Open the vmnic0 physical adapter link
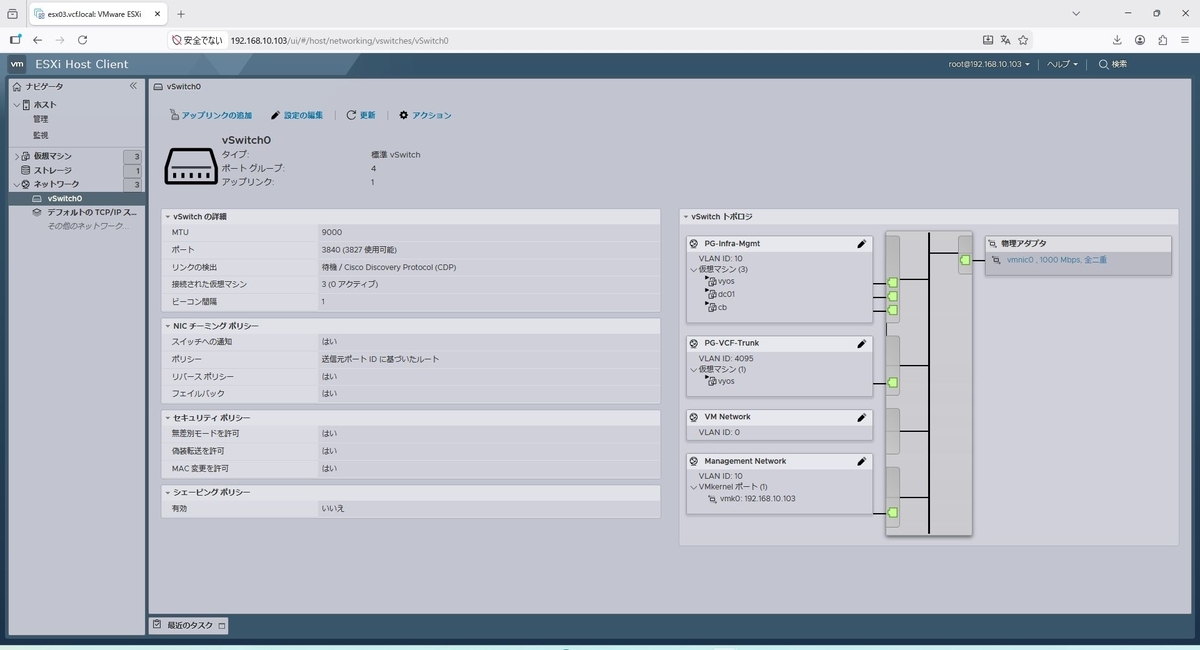The image size is (1200, 650). click(x=1056, y=260)
